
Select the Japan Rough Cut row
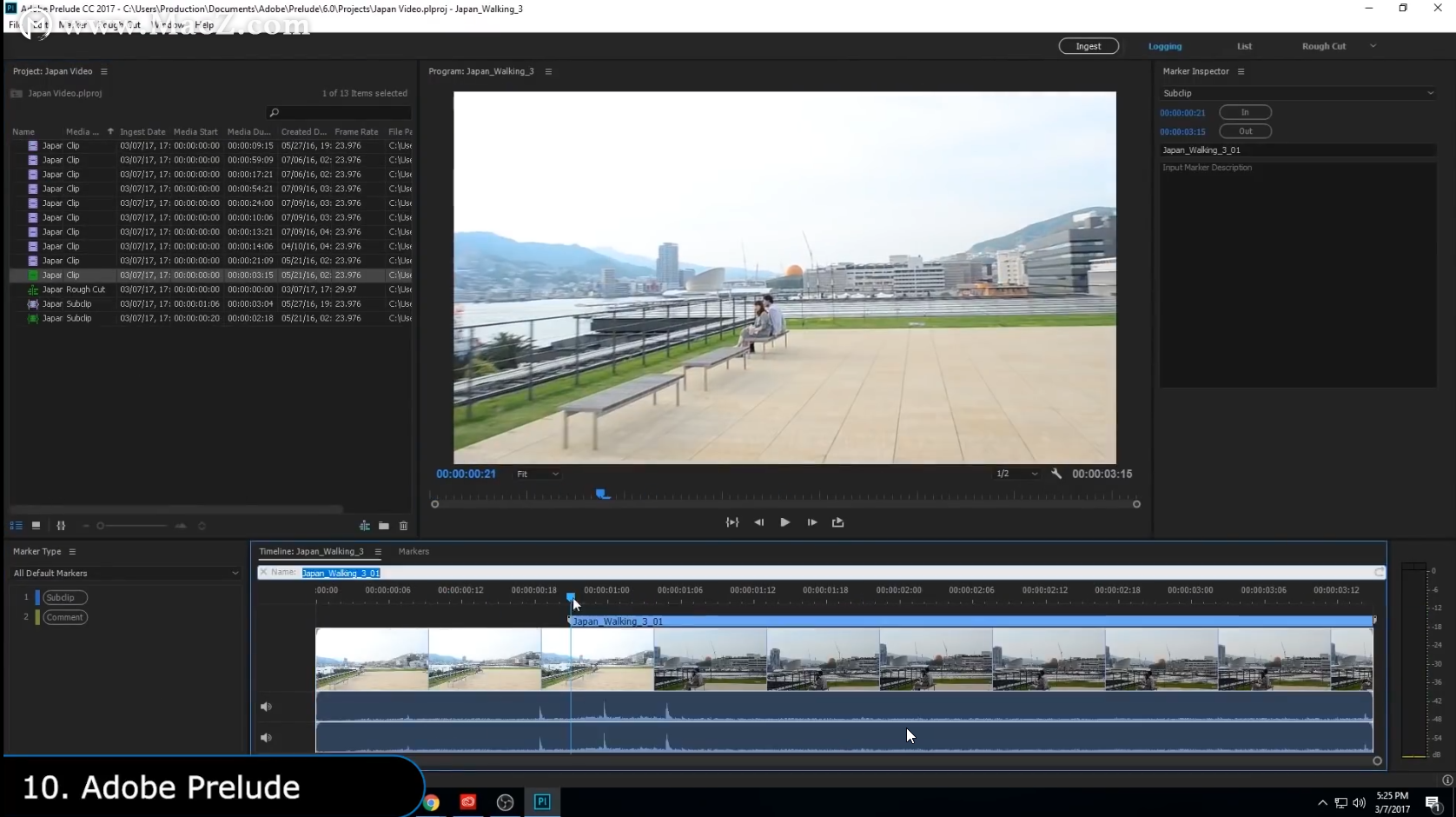point(210,289)
